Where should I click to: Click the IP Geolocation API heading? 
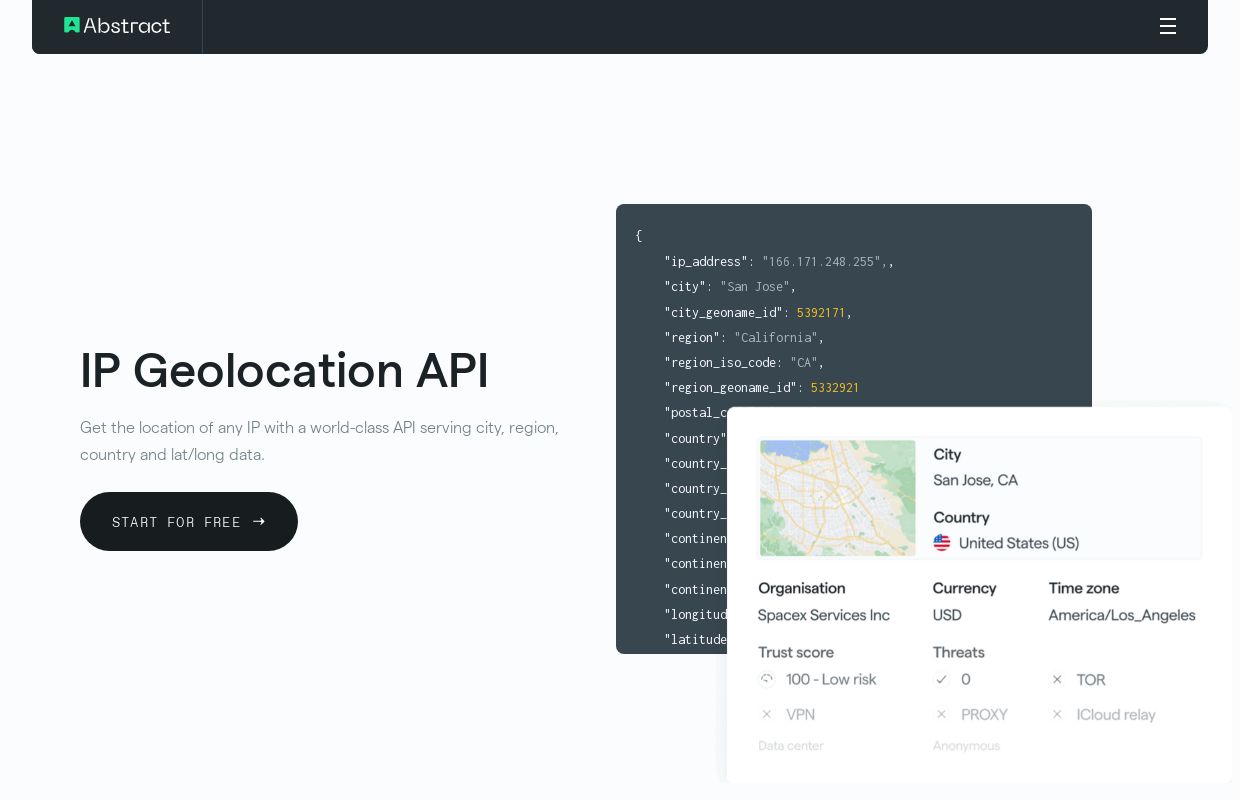(x=284, y=370)
